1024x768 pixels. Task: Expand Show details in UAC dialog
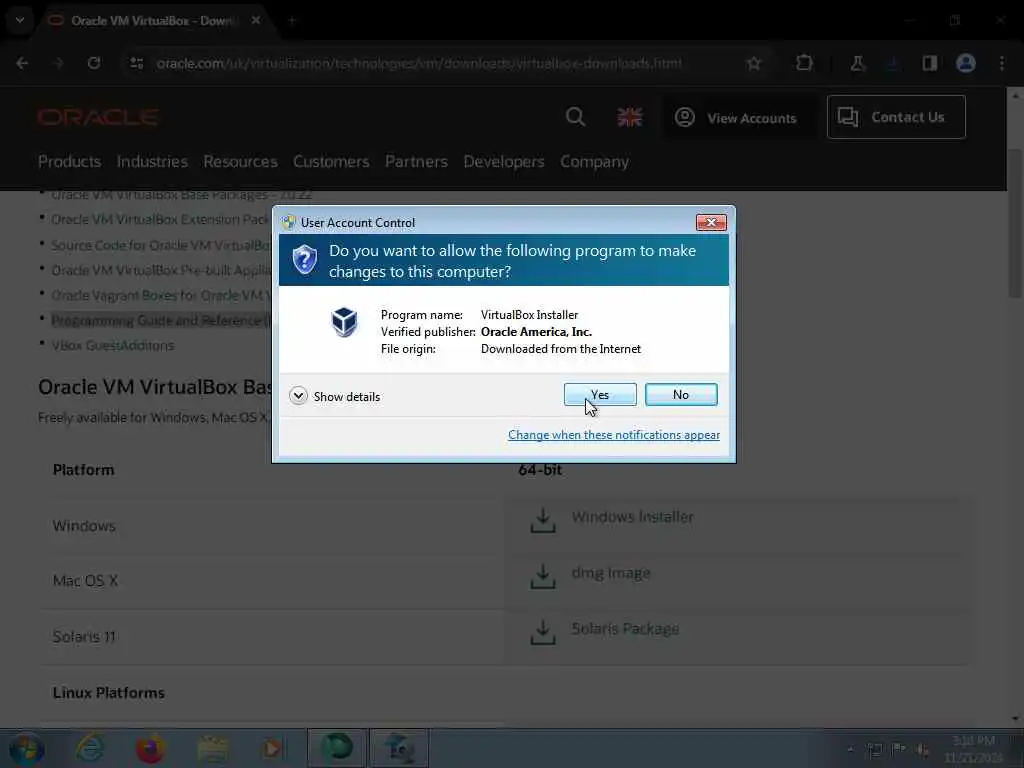tap(334, 396)
